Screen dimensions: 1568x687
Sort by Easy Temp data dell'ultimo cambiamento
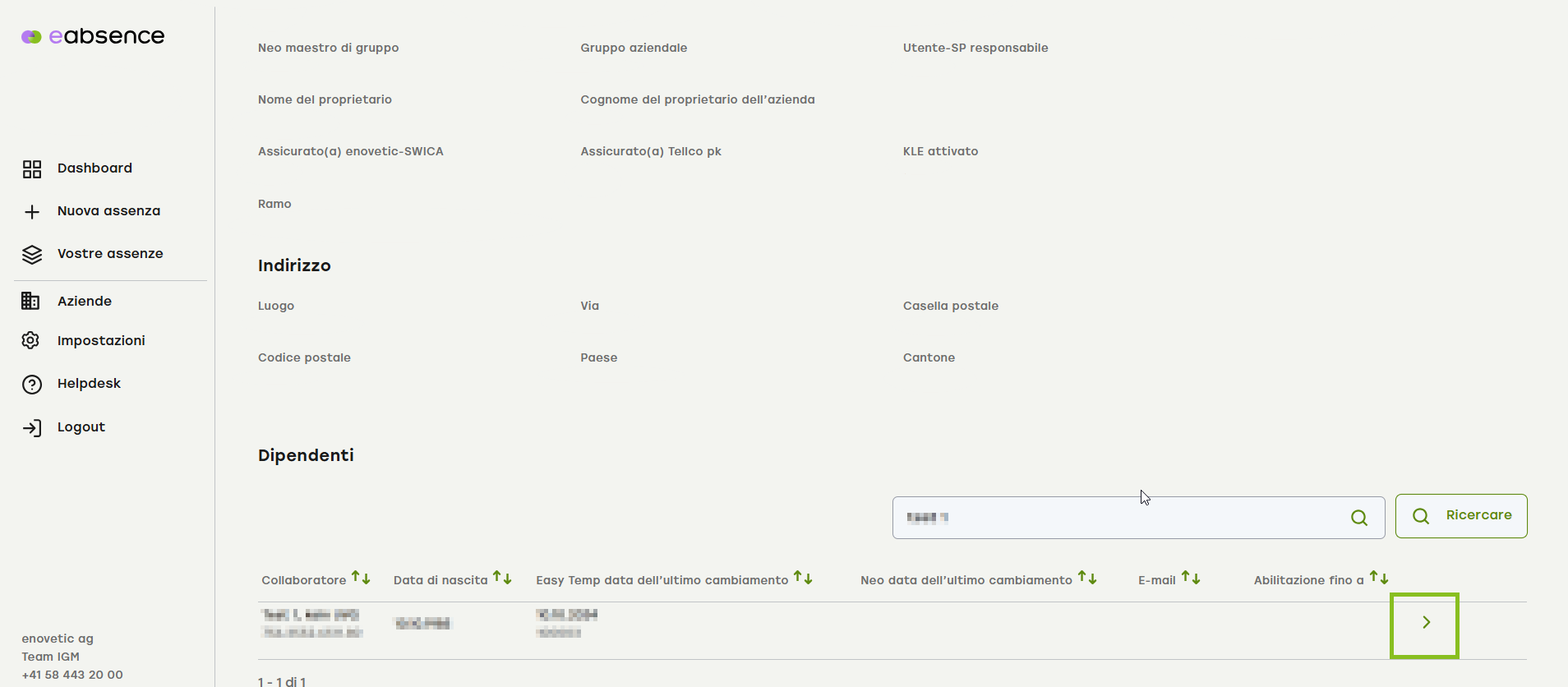[803, 579]
